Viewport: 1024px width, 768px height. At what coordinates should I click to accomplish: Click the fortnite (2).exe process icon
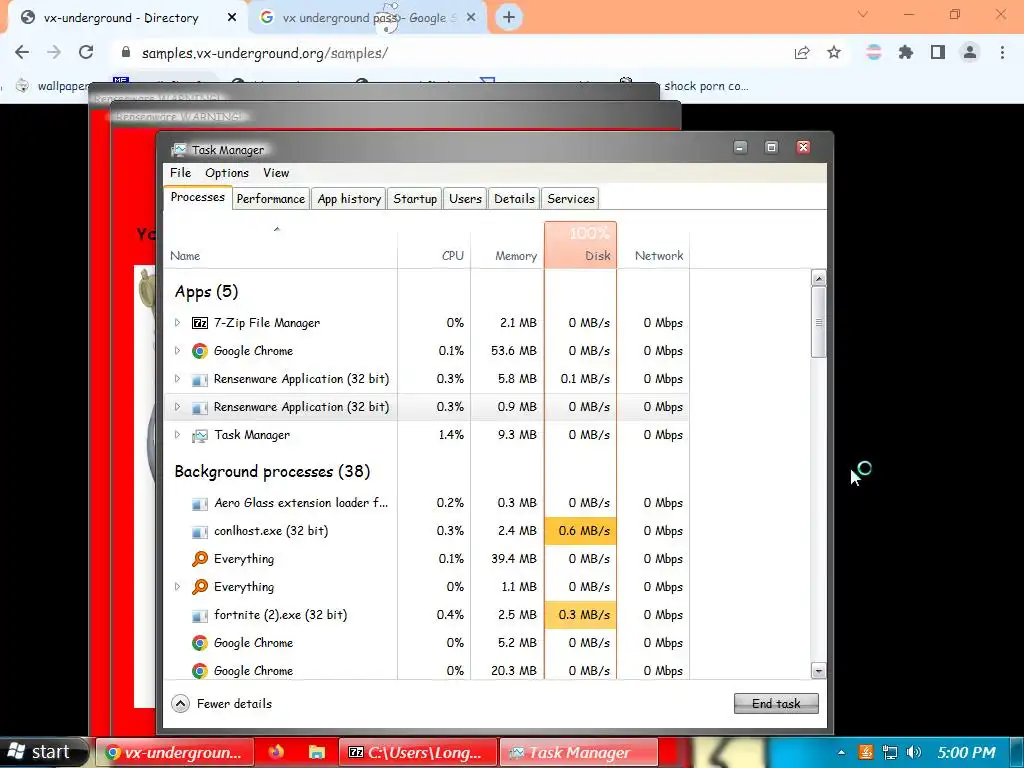(x=200, y=615)
